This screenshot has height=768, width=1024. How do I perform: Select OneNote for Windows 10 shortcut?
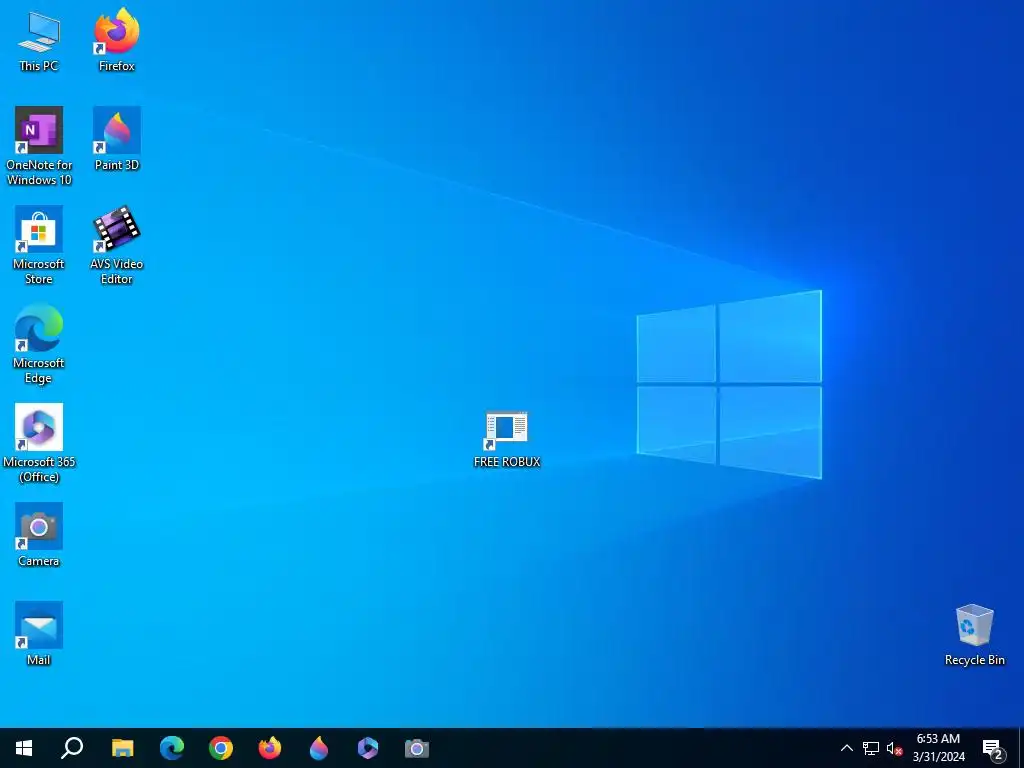coord(39,146)
